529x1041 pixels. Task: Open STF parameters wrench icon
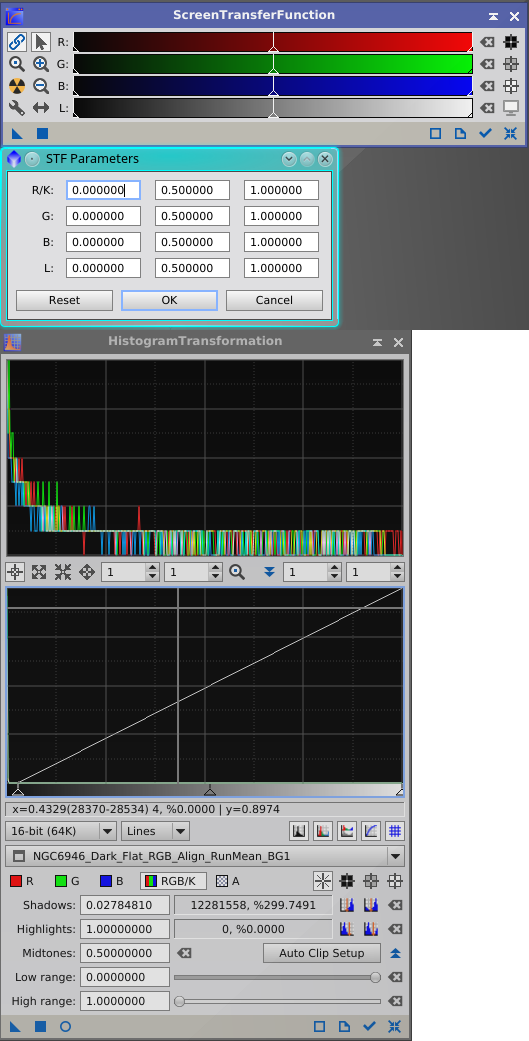[17, 108]
